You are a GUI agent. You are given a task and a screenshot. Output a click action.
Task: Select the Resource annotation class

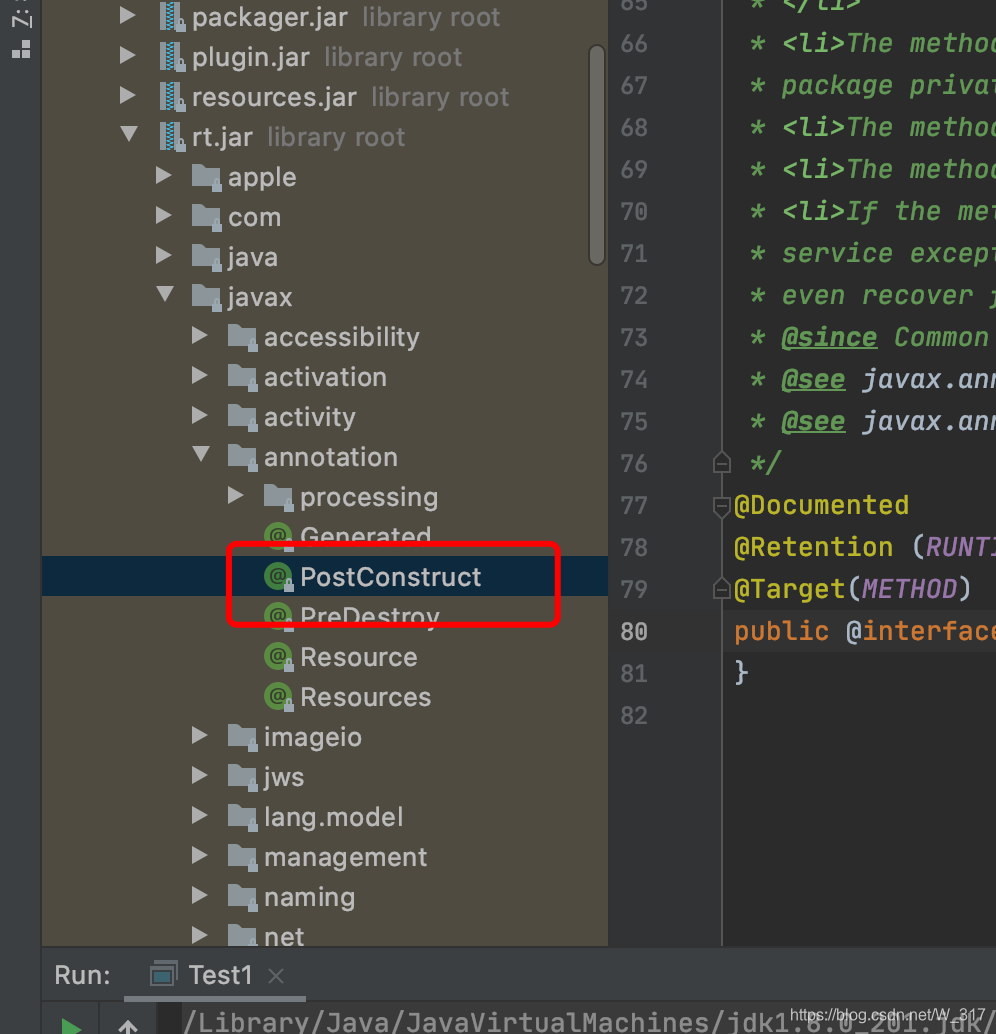(359, 657)
